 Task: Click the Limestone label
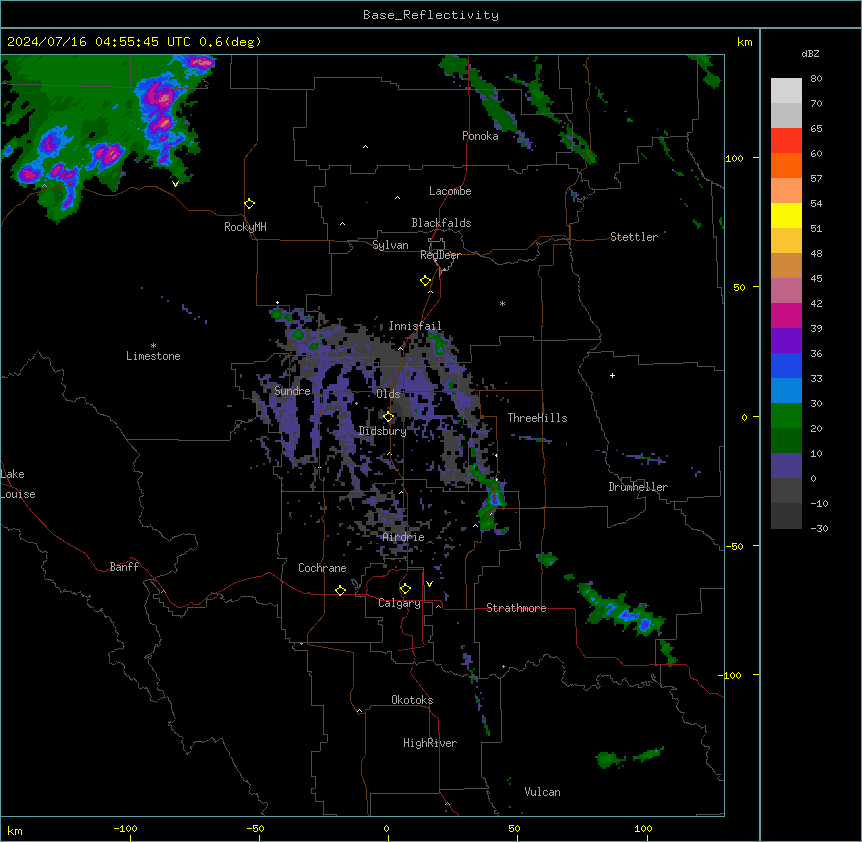coord(153,356)
